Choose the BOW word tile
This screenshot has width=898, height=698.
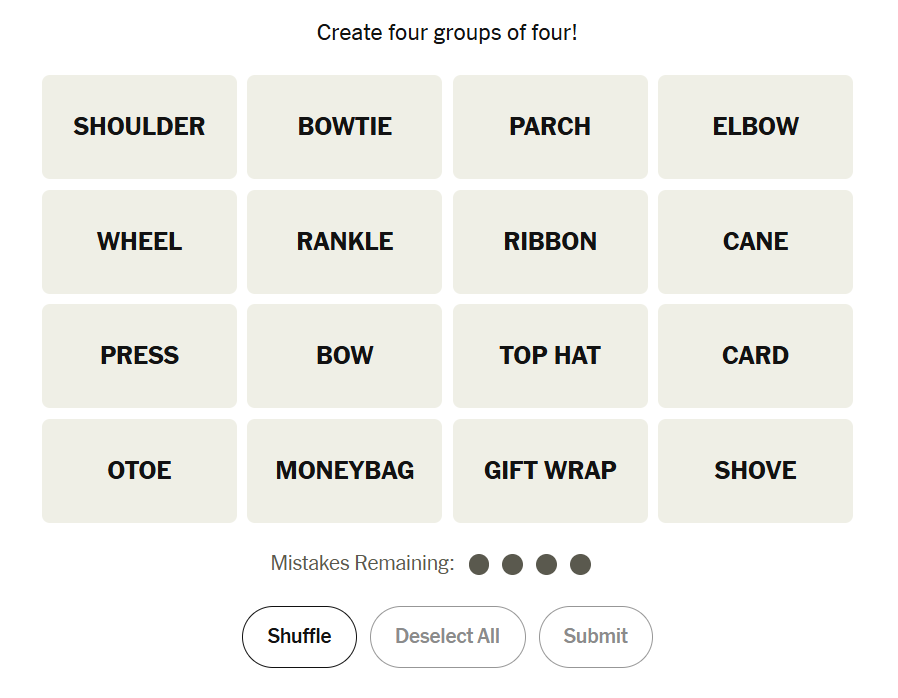tap(344, 356)
